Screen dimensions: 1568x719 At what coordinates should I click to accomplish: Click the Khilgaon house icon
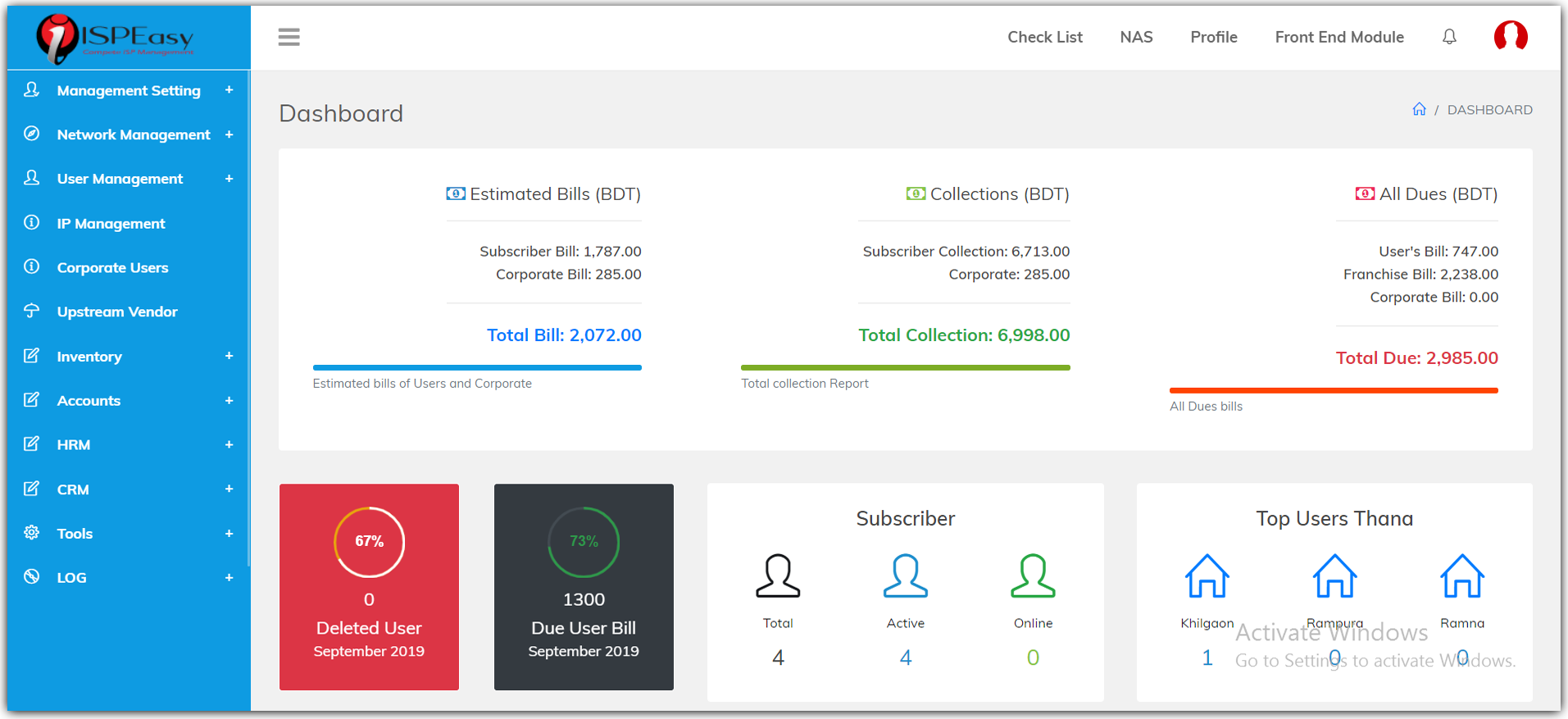tap(1207, 576)
